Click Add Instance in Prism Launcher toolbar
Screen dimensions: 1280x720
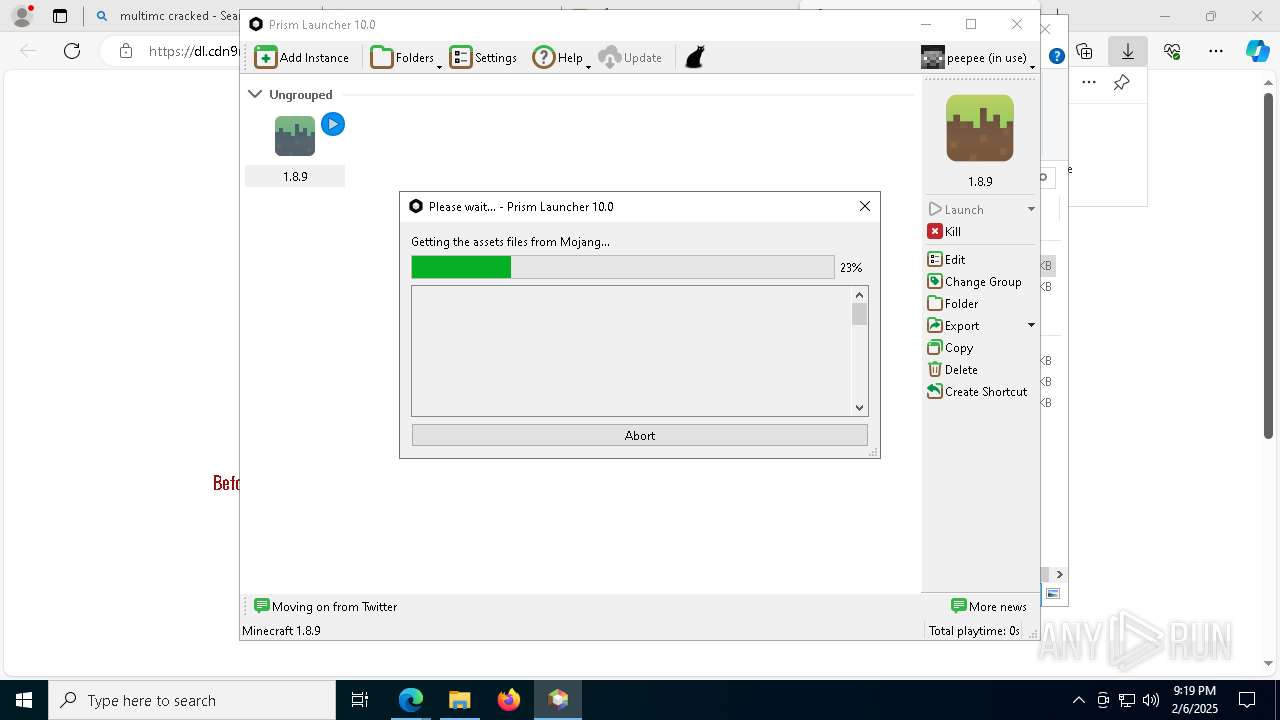[302, 57]
